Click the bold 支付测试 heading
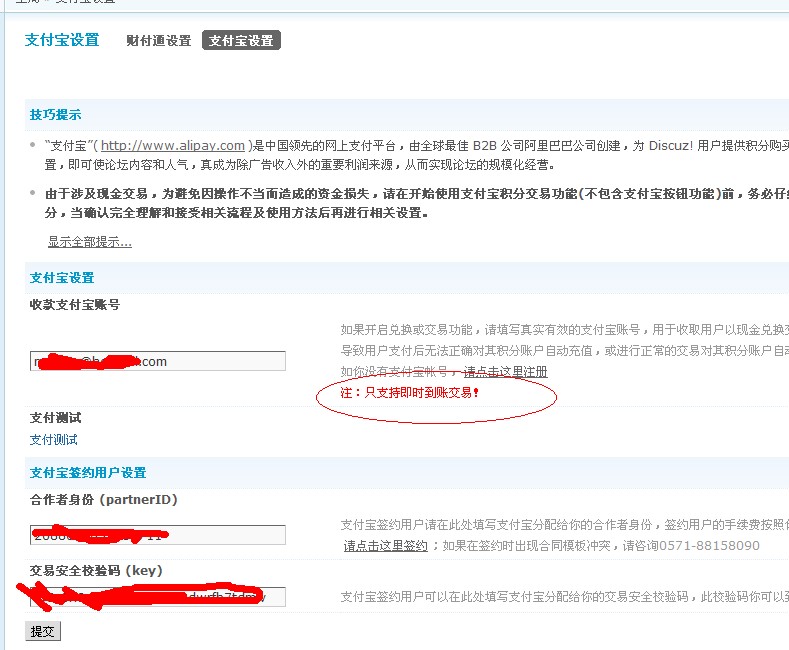This screenshot has height=650, width=789. [x=55, y=418]
